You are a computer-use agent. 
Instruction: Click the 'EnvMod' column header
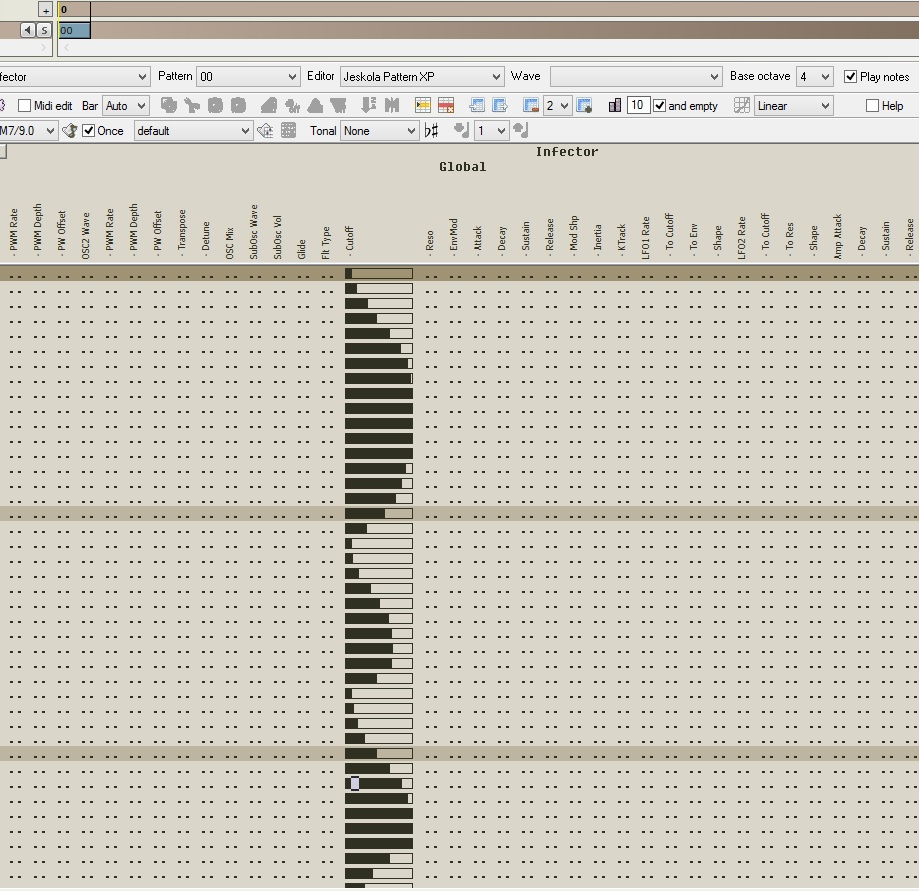[454, 237]
